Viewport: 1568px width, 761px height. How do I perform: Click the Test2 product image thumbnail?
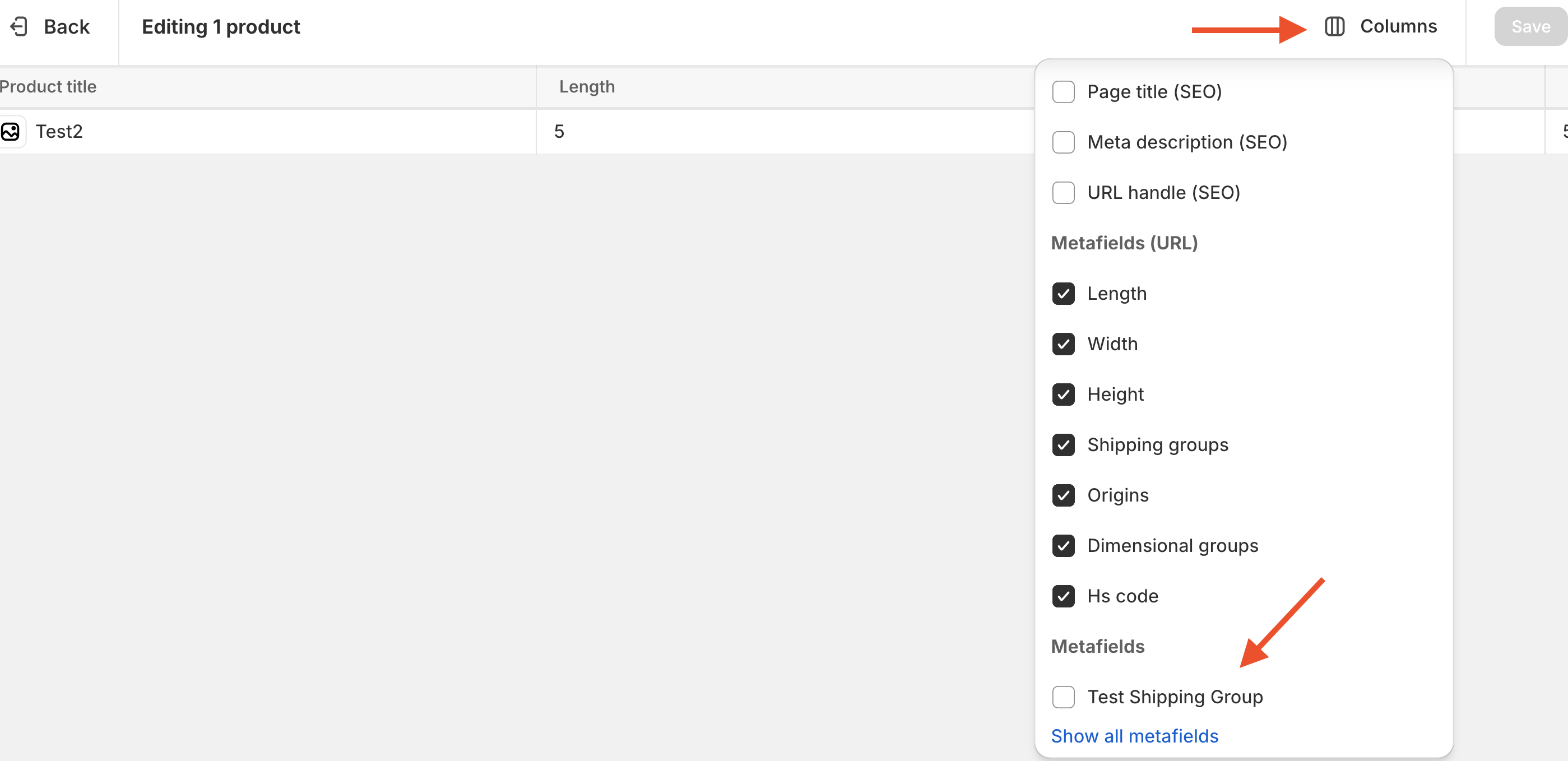pyautogui.click(x=11, y=132)
